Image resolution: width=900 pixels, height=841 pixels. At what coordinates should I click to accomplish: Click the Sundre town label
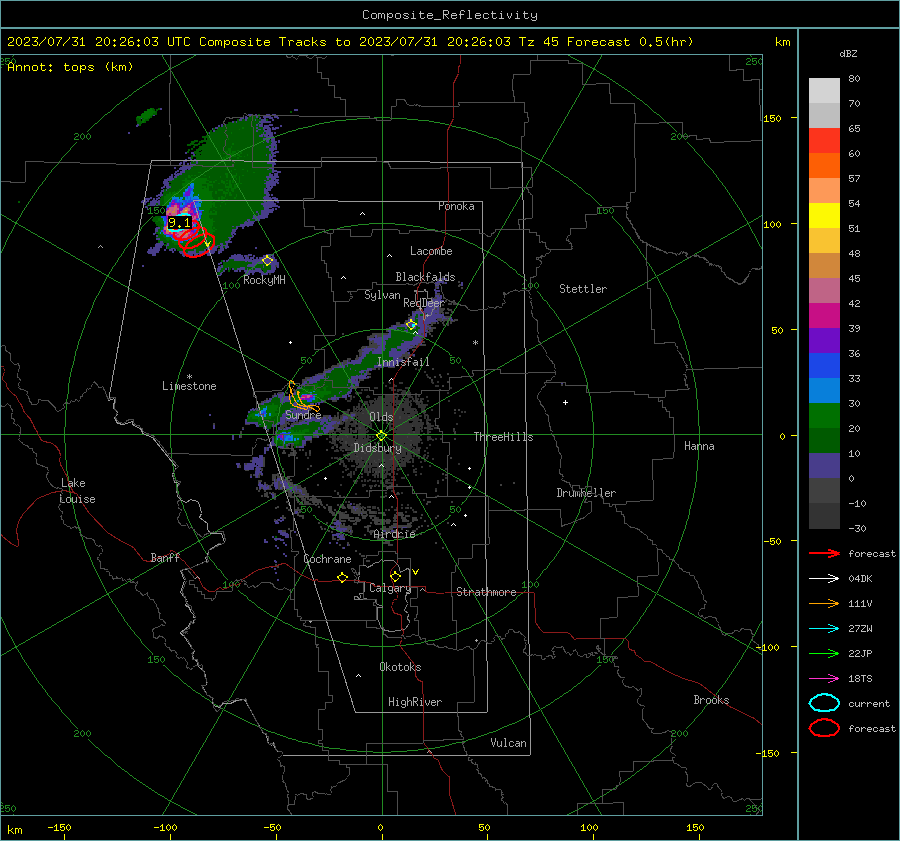(303, 414)
